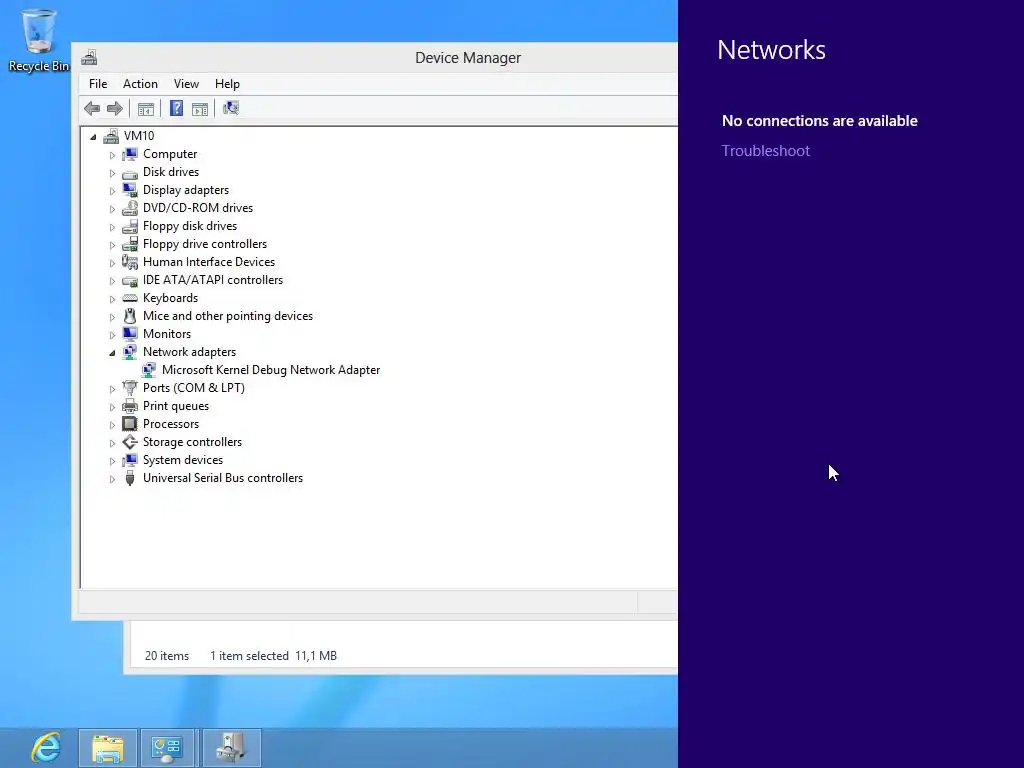Click the Back arrow in the Device Manager toolbar
This screenshot has height=768, width=1024.
coord(92,108)
